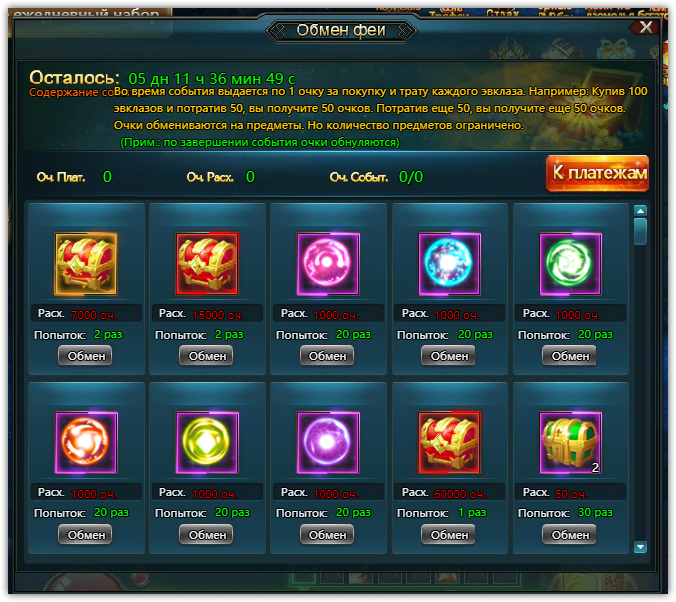Open payments via К платежам button
Image resolution: width=676 pixels, height=602 pixels.
click(x=598, y=173)
